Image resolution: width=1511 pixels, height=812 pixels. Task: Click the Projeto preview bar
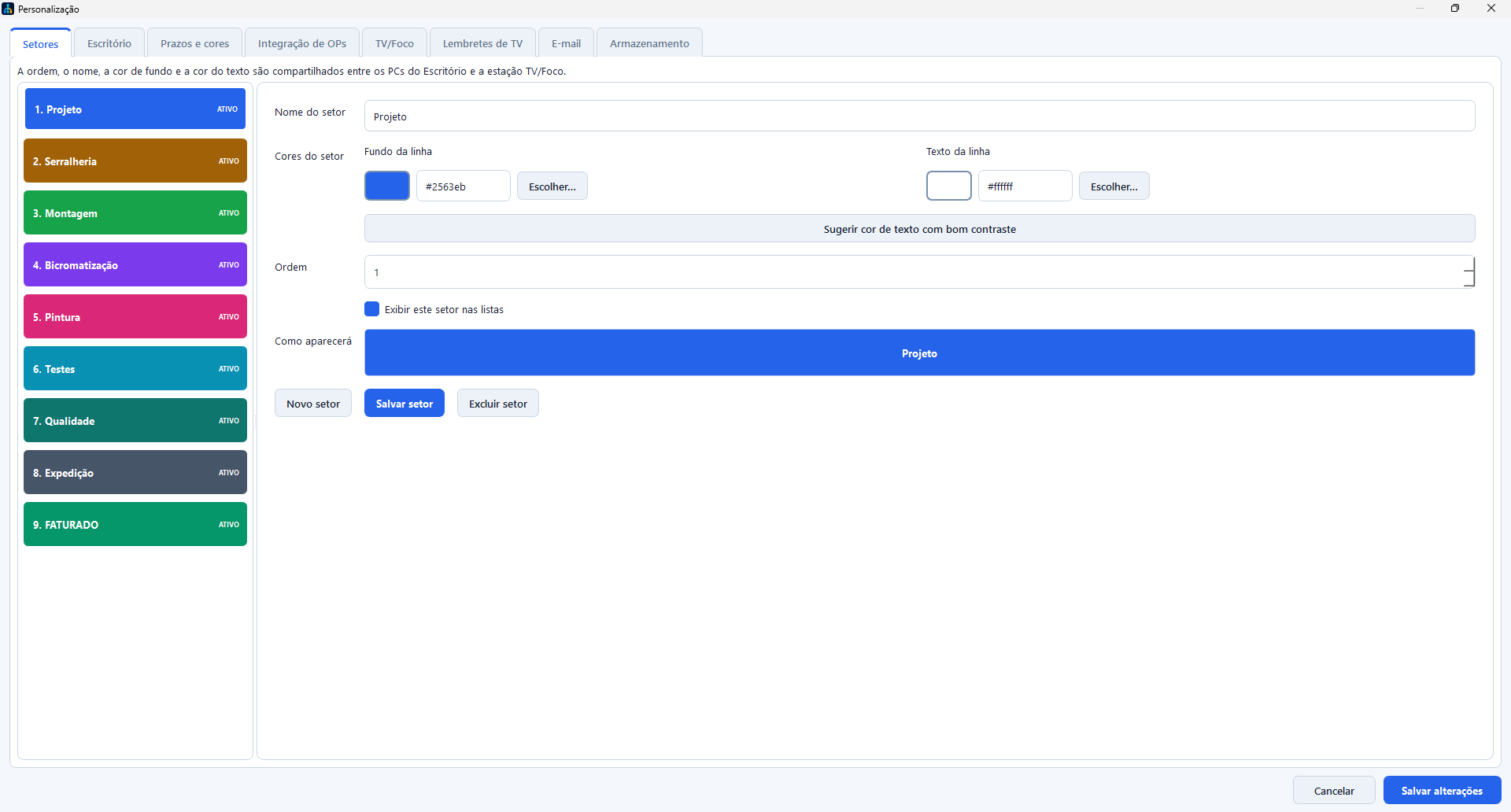click(919, 352)
